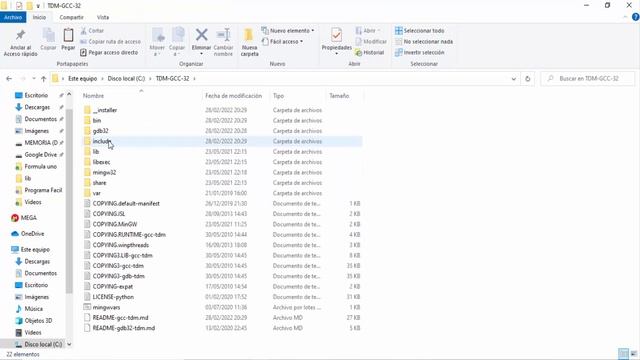Switch to large icons view in status bar
This screenshot has width=640, height=360.
[x=633, y=354]
